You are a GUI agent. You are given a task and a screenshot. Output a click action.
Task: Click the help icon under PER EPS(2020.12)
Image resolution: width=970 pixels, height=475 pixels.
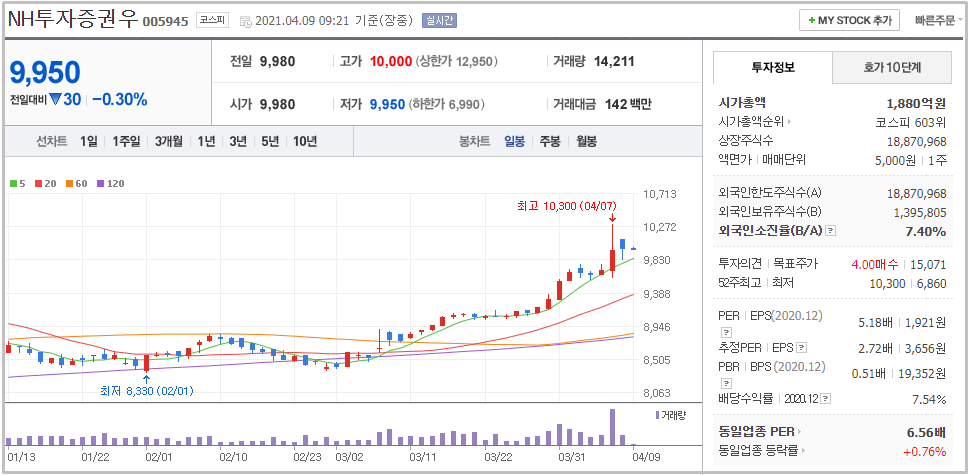click(724, 332)
